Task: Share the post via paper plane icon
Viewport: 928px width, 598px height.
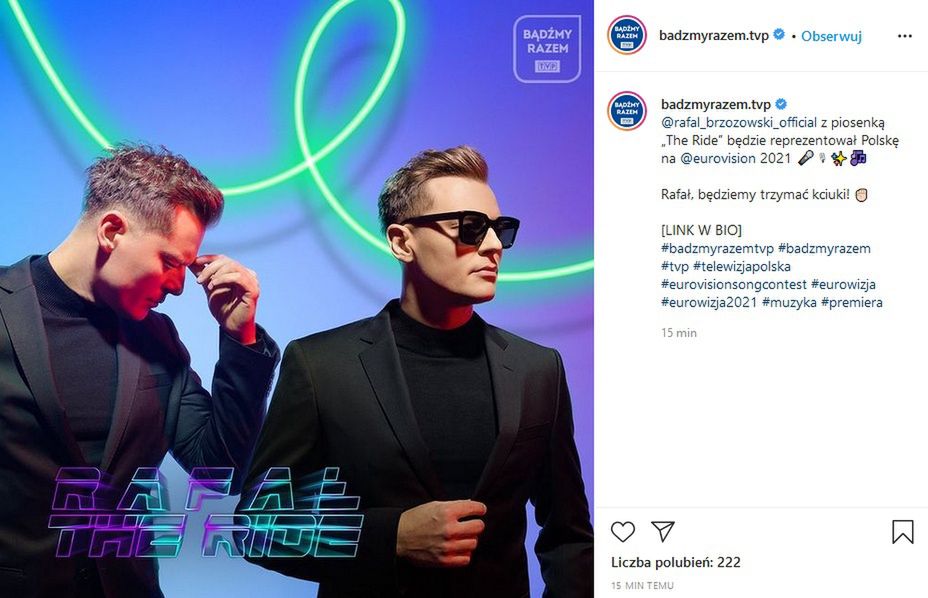Action: [x=663, y=532]
